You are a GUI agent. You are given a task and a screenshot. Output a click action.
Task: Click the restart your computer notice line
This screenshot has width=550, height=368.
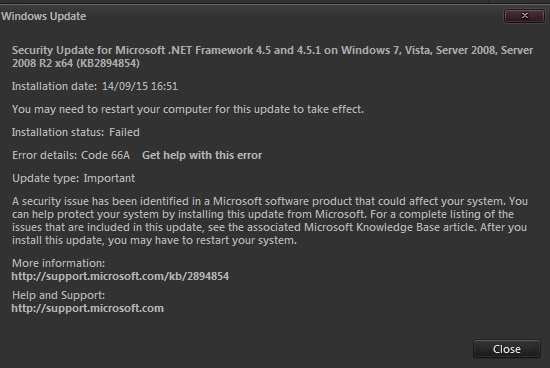tap(188, 109)
